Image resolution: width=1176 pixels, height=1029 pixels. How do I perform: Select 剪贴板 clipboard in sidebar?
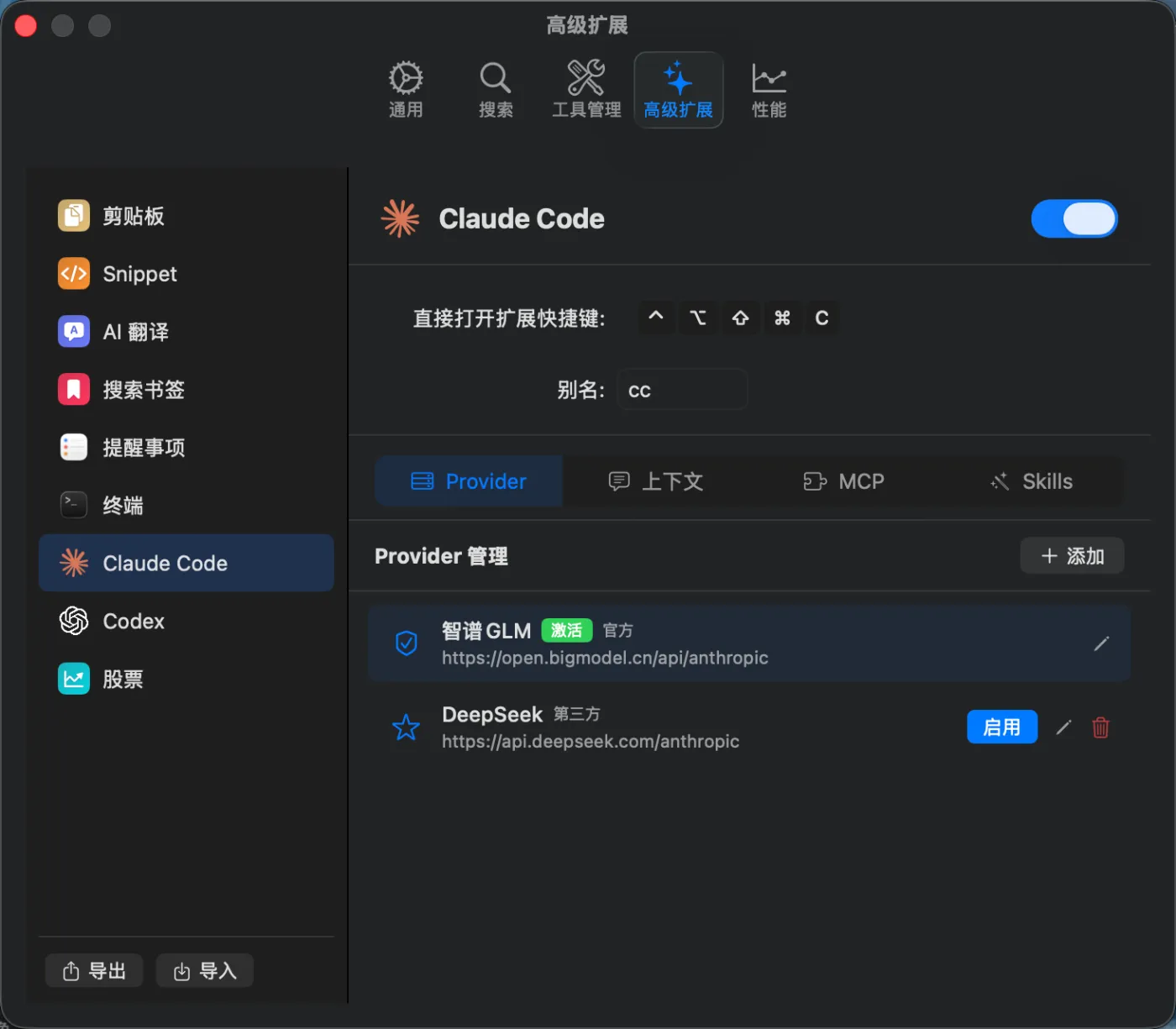click(x=186, y=216)
